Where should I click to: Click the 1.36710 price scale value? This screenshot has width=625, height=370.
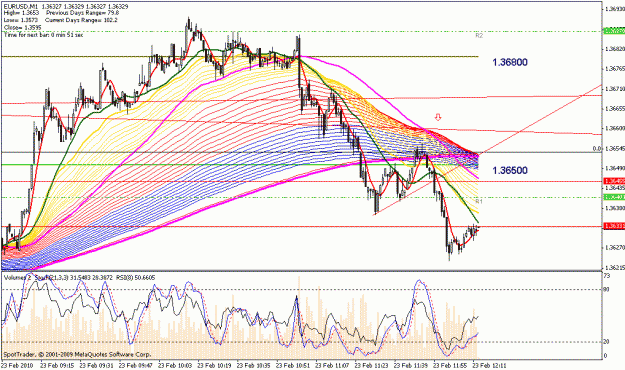615,89
